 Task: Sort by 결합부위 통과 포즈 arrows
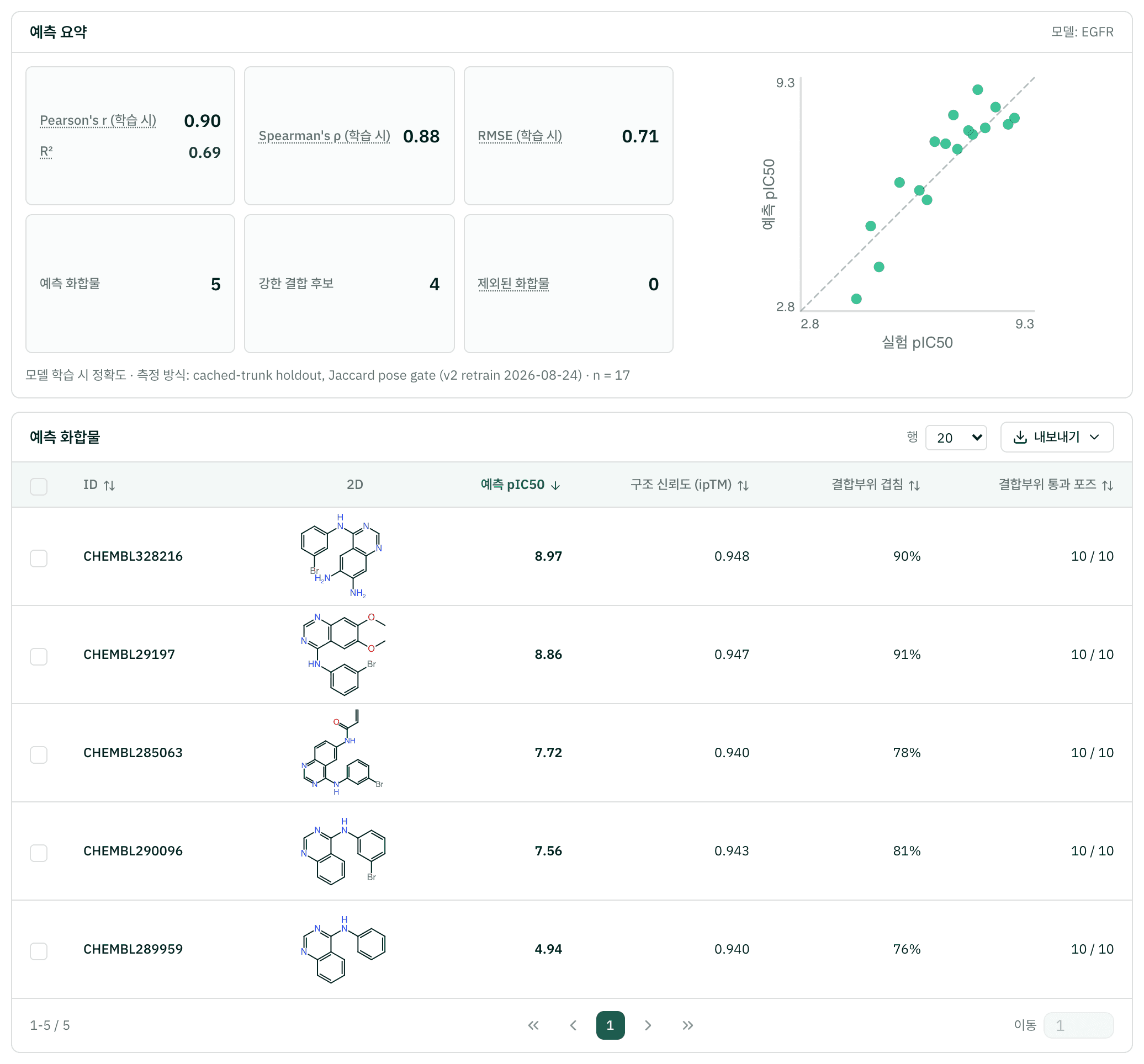coord(1107,486)
